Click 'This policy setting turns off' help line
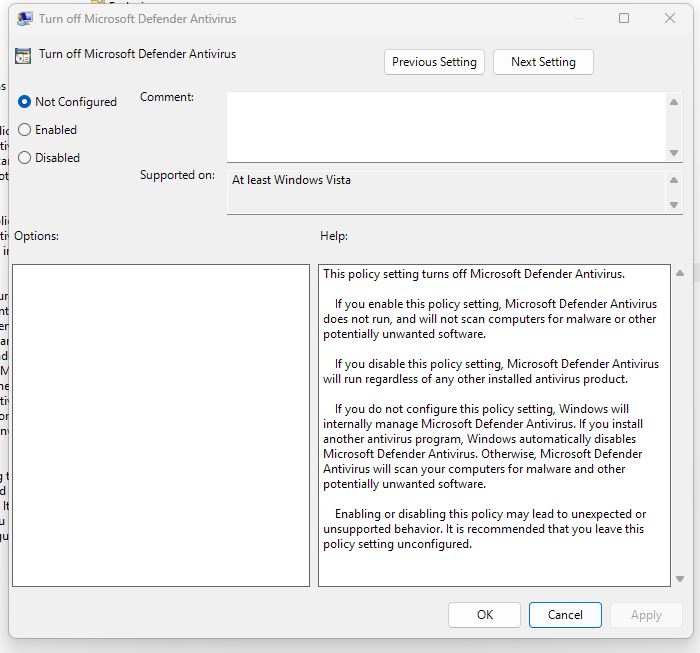Screen dimensions: 700x653 pos(474,274)
